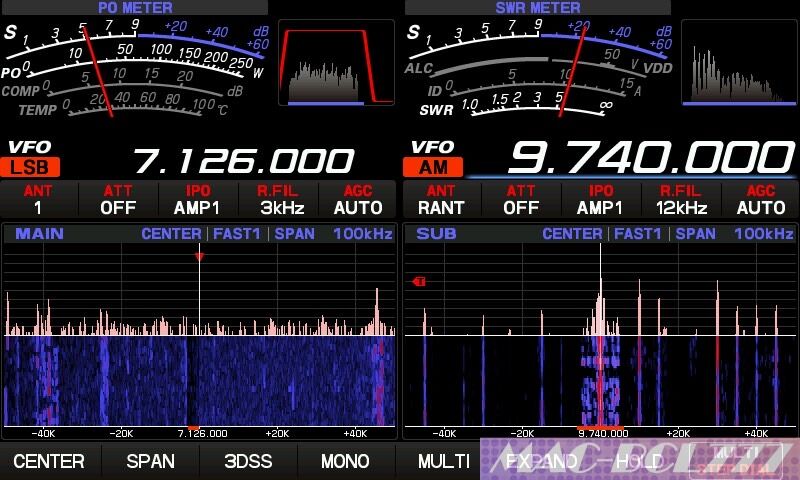This screenshot has height=480, width=800.
Task: Tap SPAN in the MAIN scope header
Action: [294, 234]
